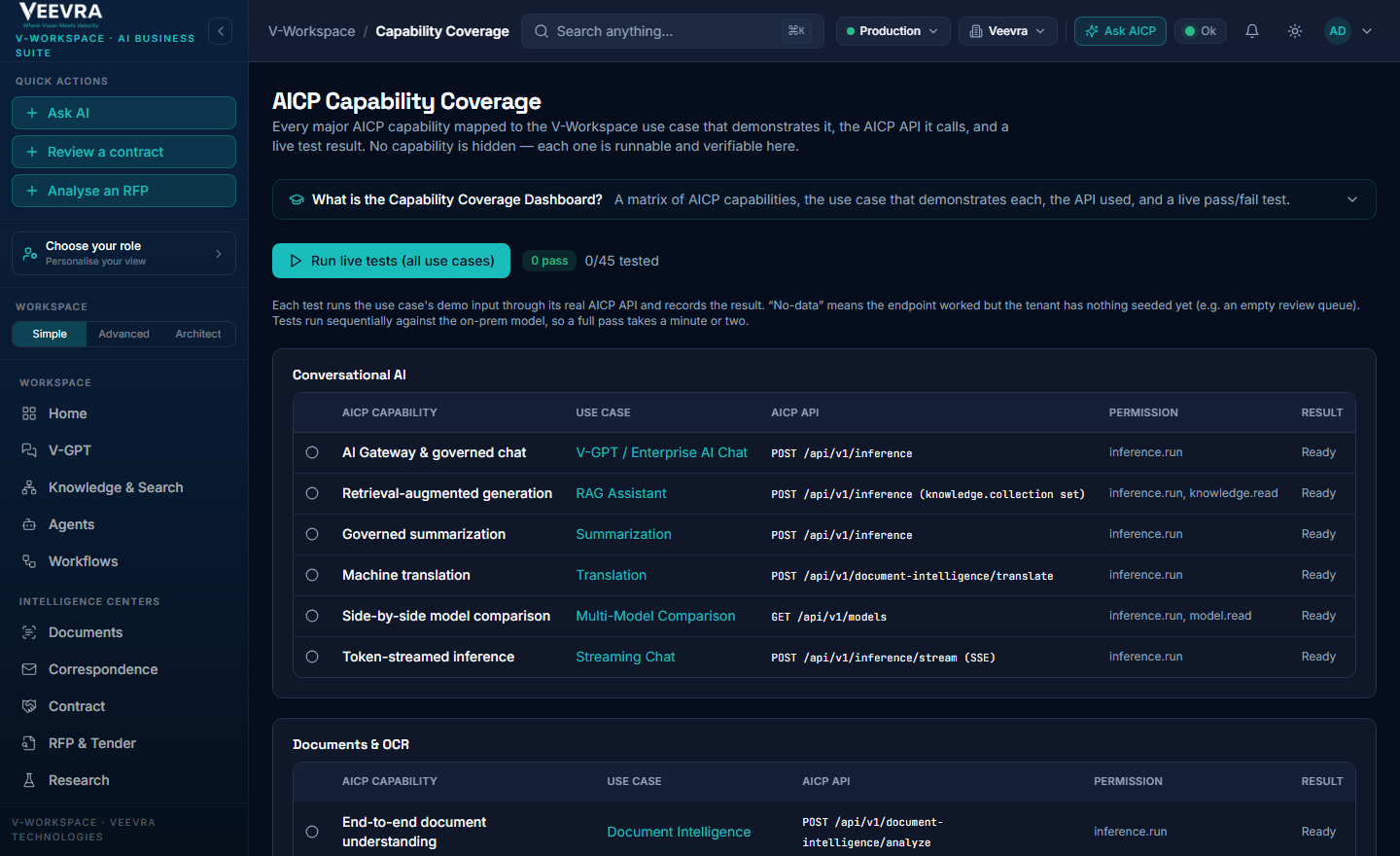Click the 0/45 tested counter
This screenshot has height=856, width=1400.
[x=621, y=261]
